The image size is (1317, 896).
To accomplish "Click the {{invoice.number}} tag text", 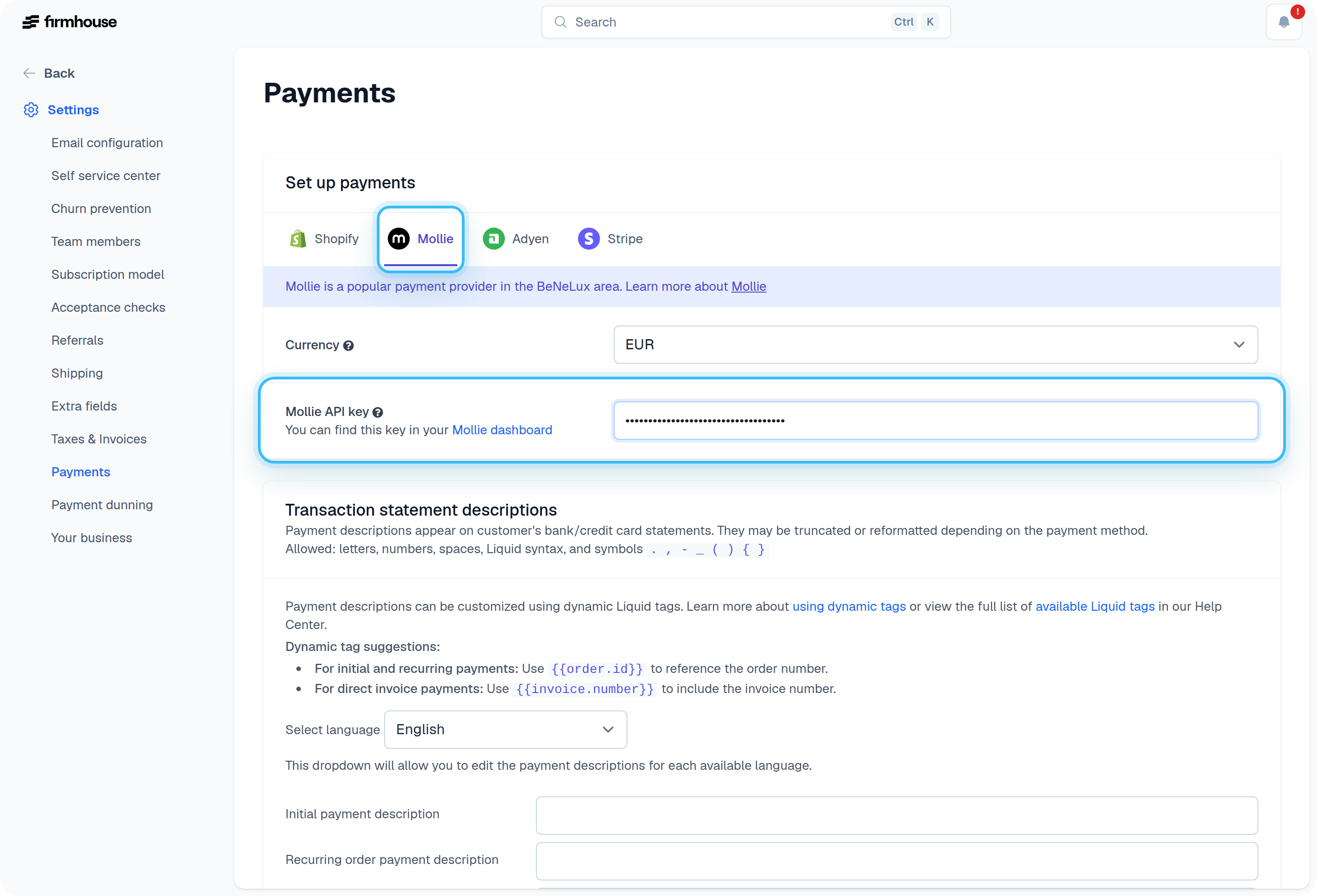I will pos(585,689).
